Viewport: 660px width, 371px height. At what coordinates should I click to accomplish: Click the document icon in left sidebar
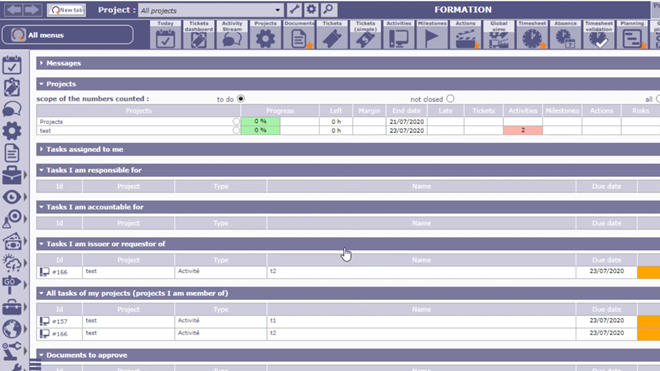click(x=12, y=153)
